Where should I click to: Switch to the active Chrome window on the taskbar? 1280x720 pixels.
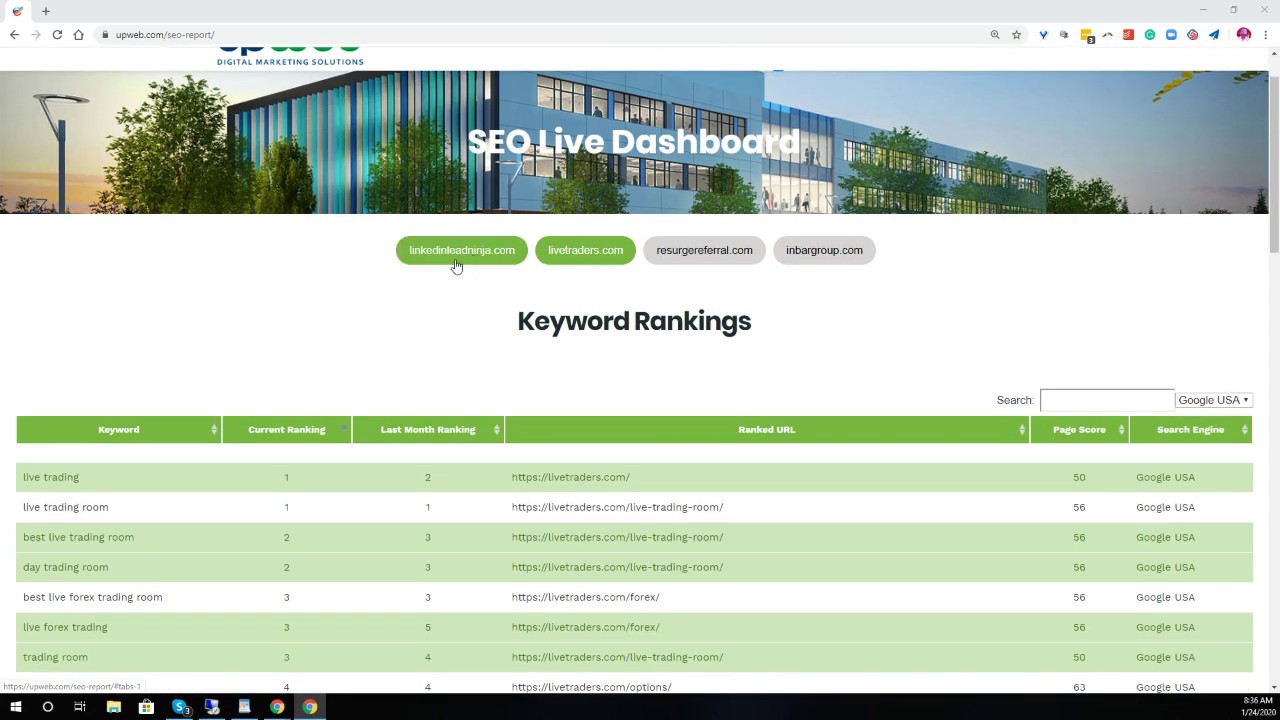(x=310, y=707)
